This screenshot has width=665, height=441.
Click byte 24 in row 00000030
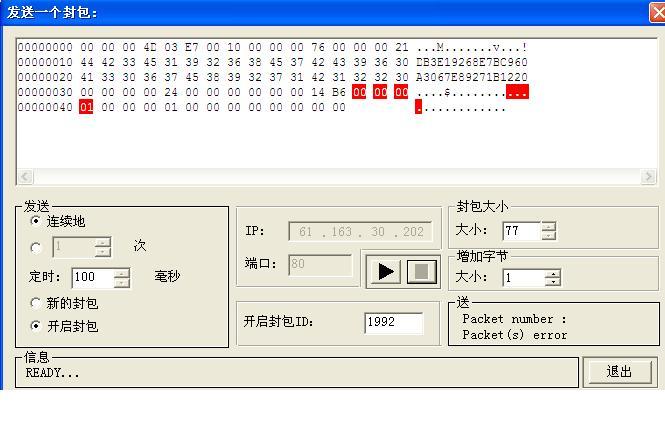click(171, 92)
